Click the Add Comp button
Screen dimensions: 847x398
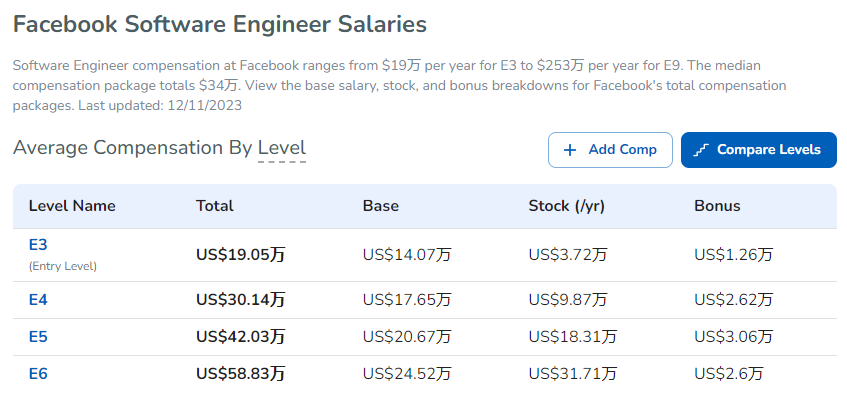[x=610, y=150]
